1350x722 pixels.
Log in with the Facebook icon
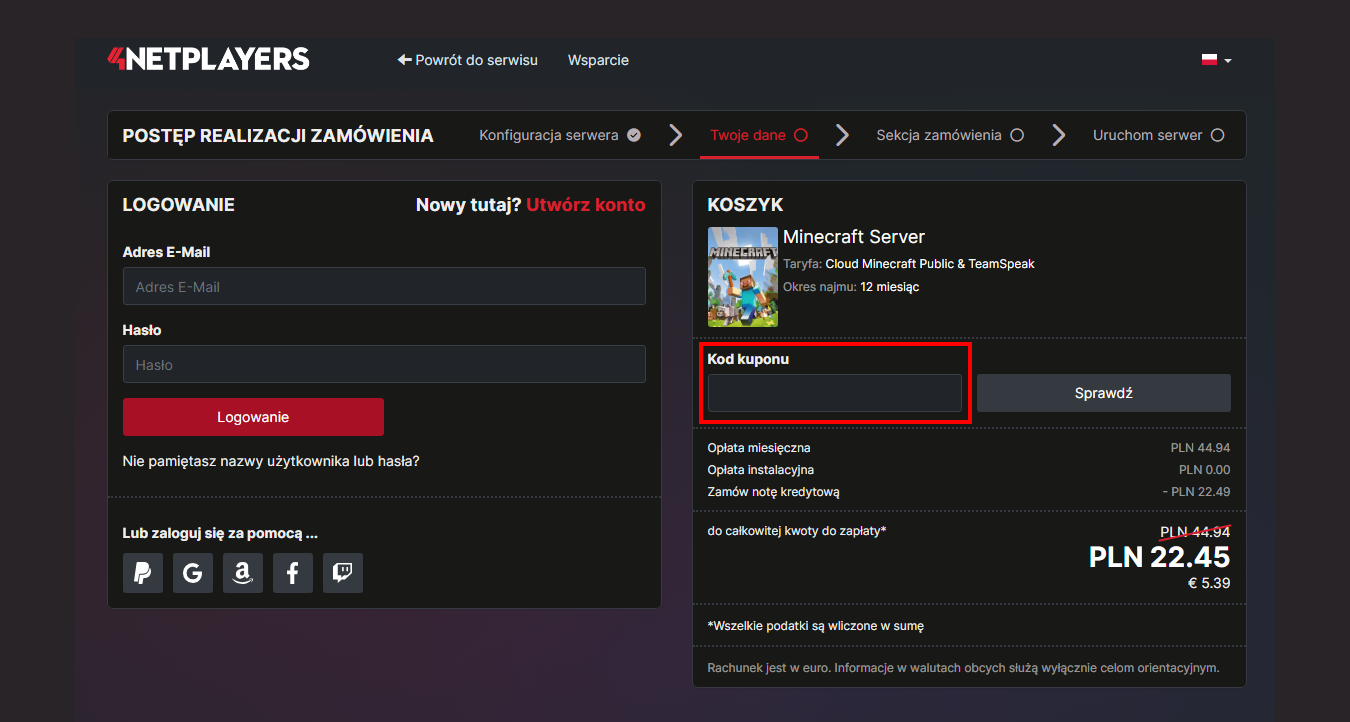(x=293, y=573)
